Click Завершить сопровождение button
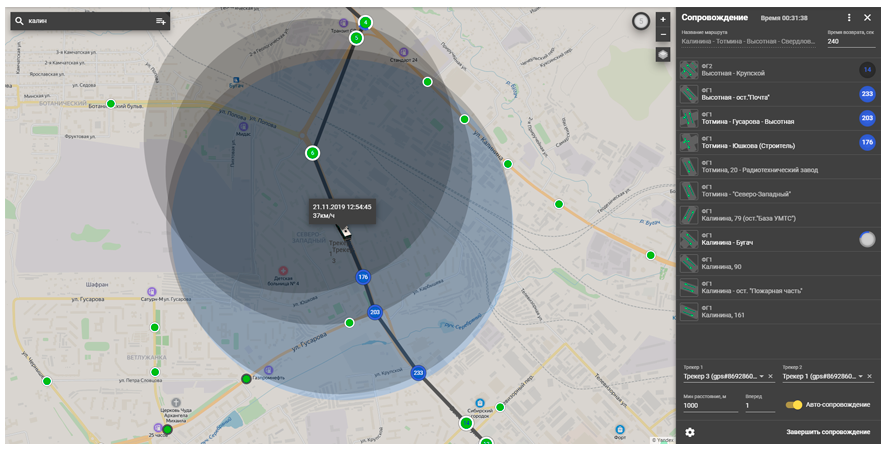 pos(827,432)
